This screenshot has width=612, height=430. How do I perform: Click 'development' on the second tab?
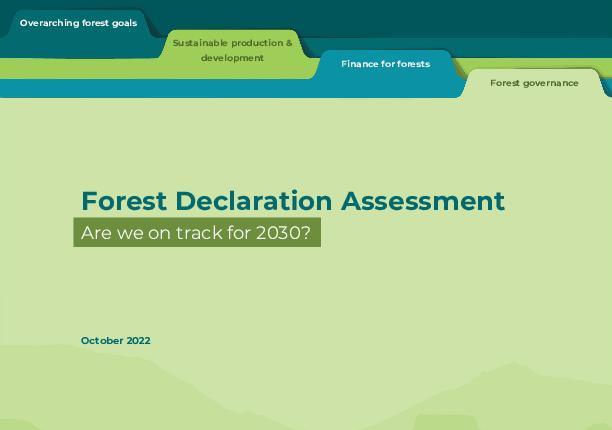click(232, 58)
